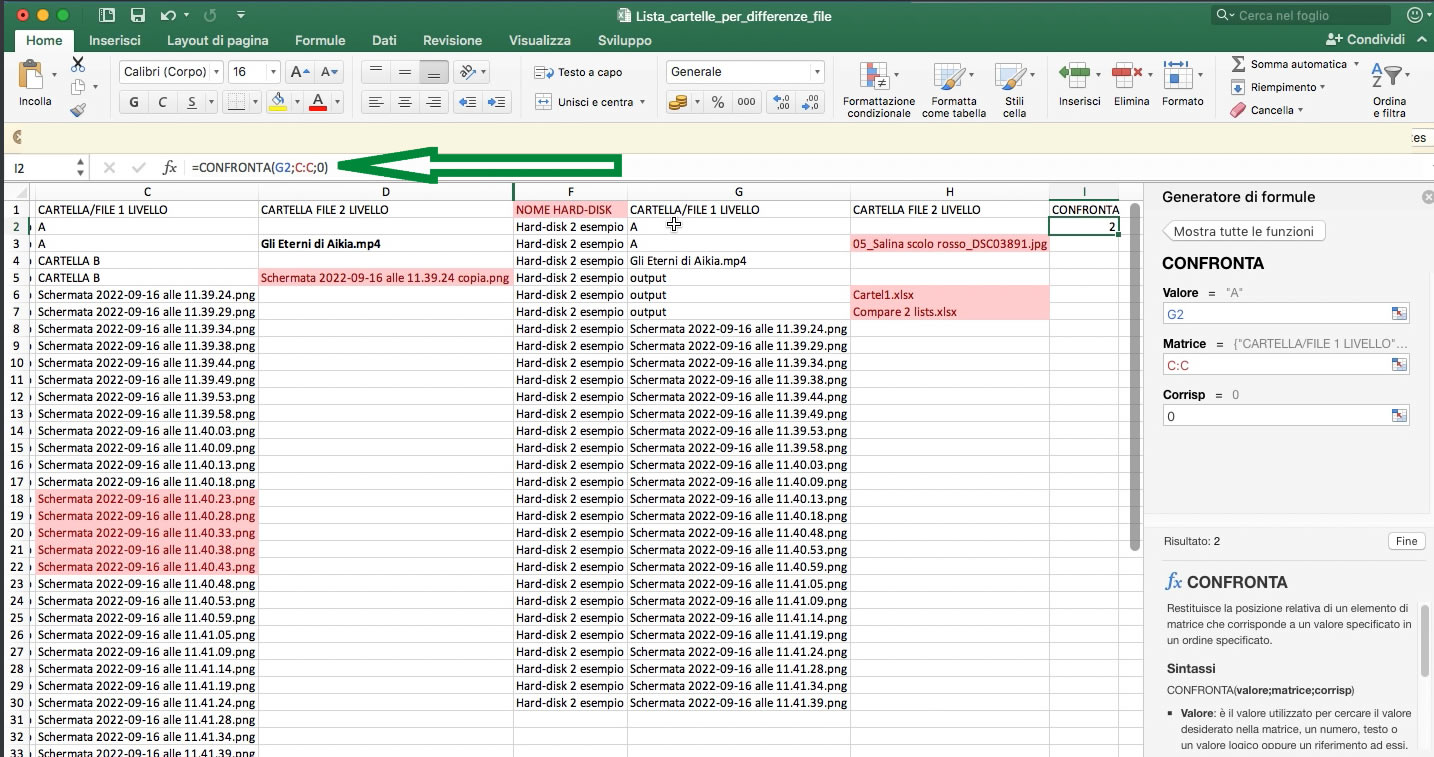Expand font color dropdown arrow
This screenshot has height=757, width=1434.
pos(338,102)
